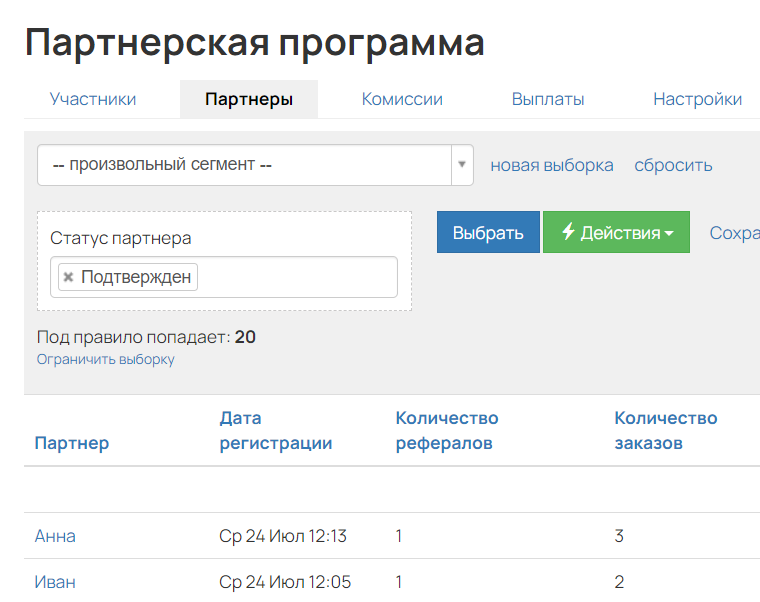The image size is (760, 602).
Task: Sort by Количество рефералов column
Action: tap(447, 430)
